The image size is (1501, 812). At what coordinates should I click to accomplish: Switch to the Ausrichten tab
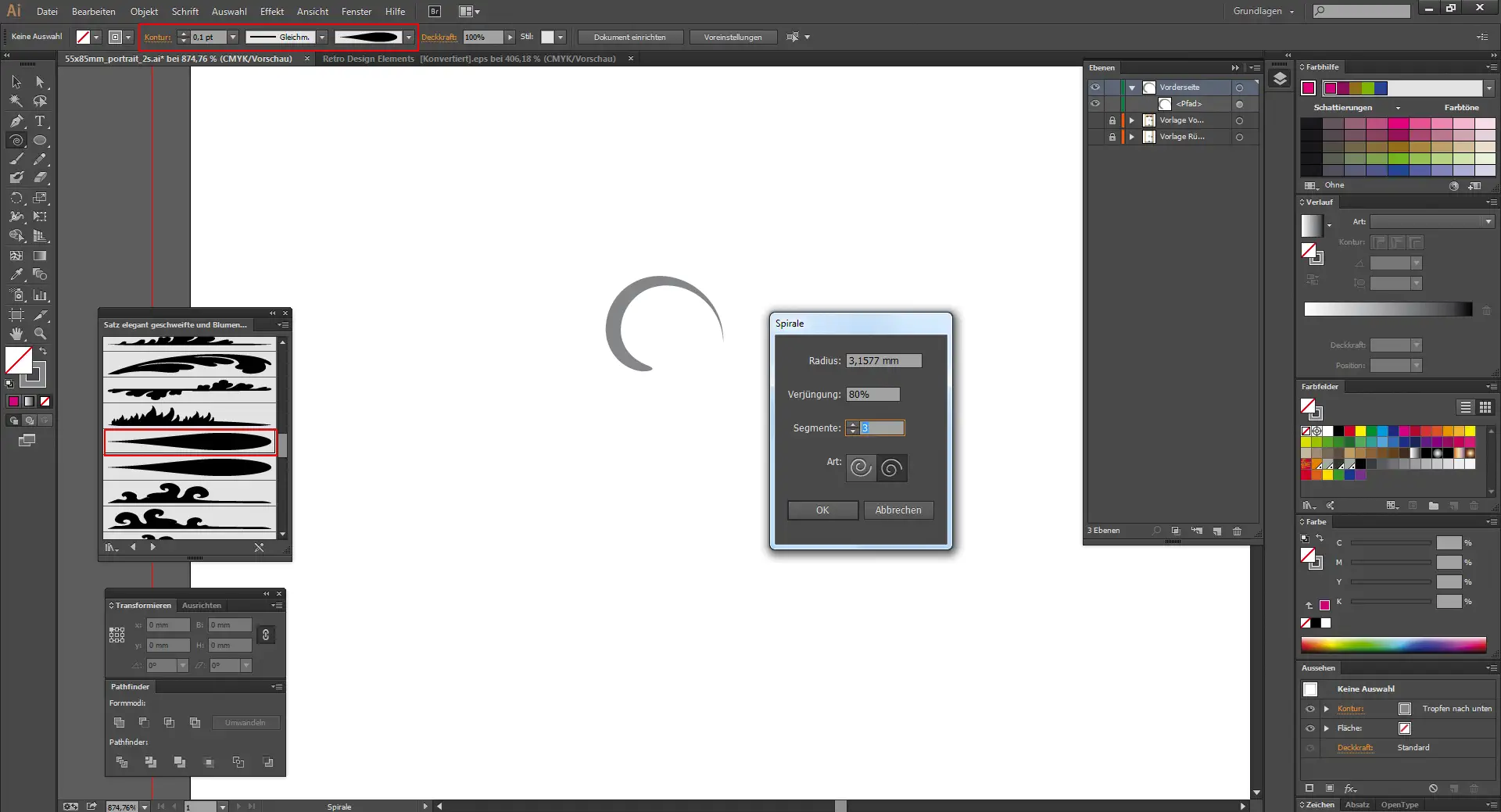pos(202,606)
